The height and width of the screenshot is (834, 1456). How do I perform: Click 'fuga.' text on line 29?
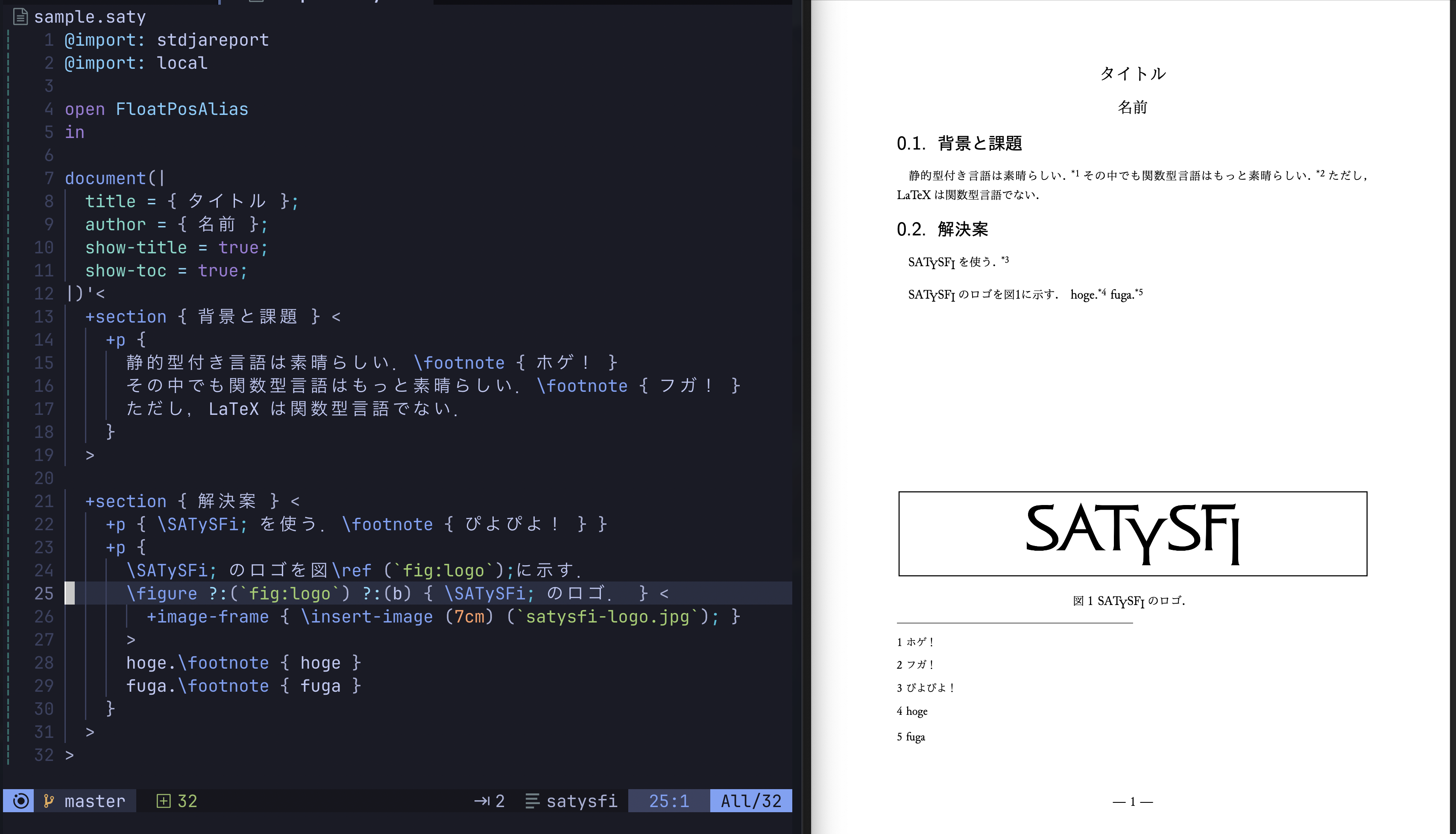pos(151,686)
